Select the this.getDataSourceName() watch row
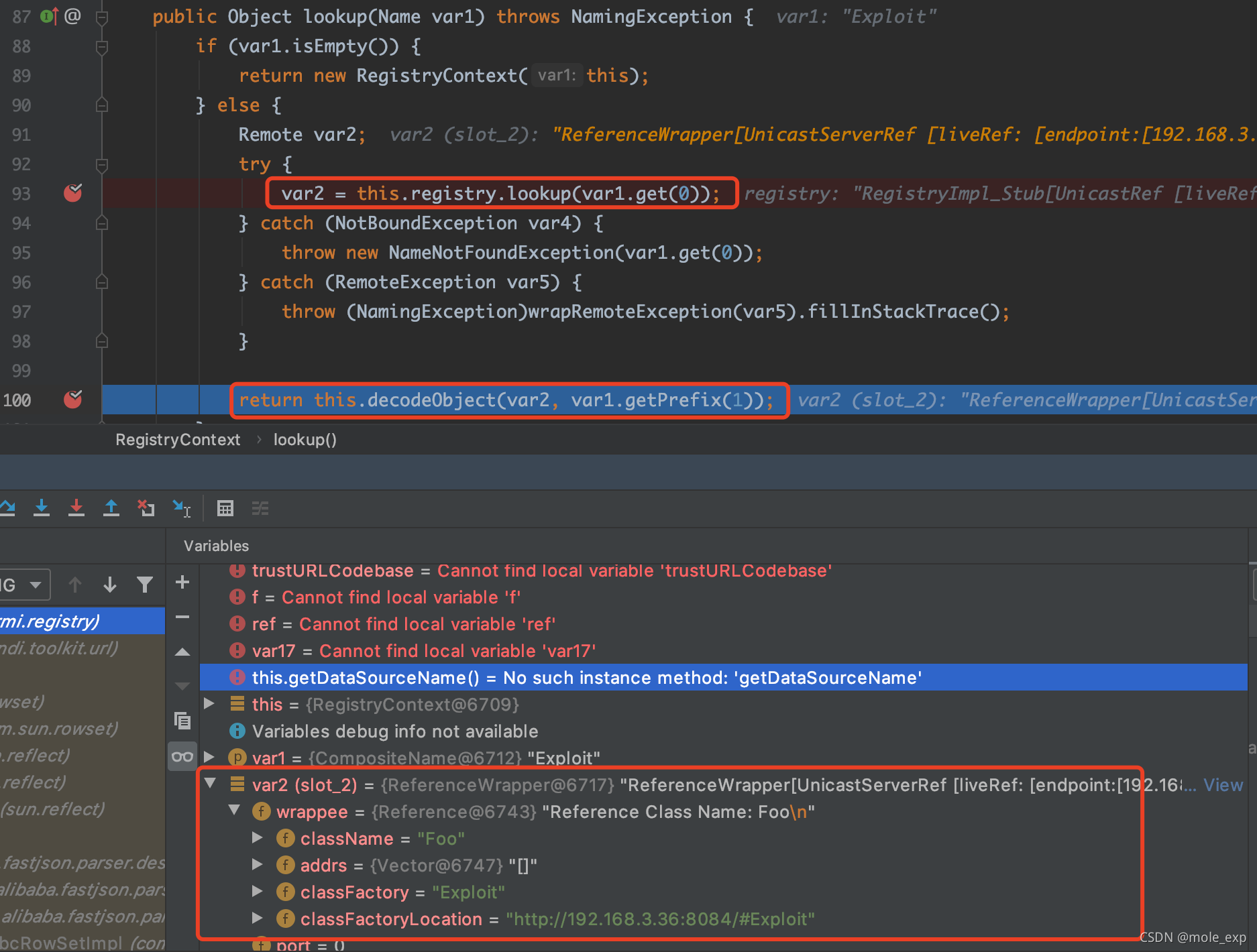Viewport: 1257px width, 952px height. 723,678
